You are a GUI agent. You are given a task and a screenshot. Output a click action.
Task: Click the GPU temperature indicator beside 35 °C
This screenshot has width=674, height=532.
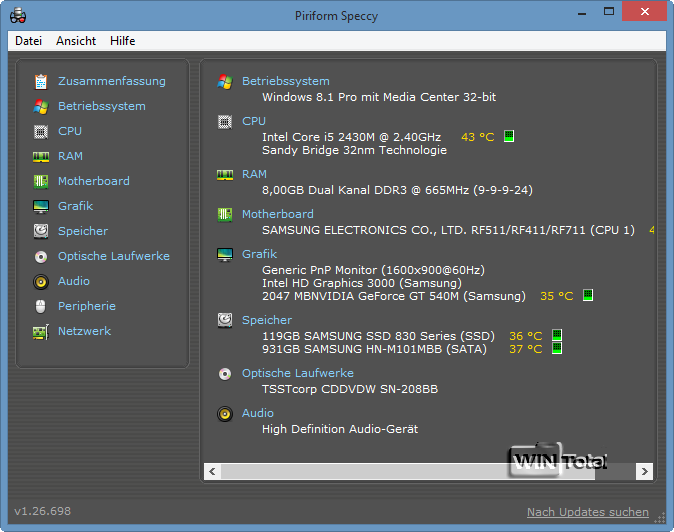tap(588, 295)
